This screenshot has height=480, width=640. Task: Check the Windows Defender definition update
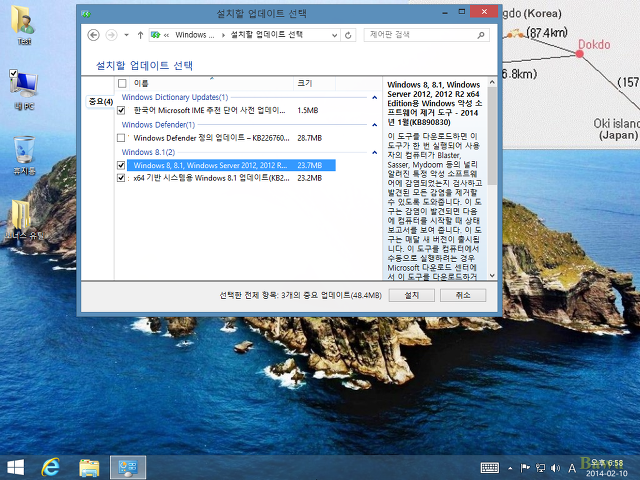pyautogui.click(x=121, y=138)
